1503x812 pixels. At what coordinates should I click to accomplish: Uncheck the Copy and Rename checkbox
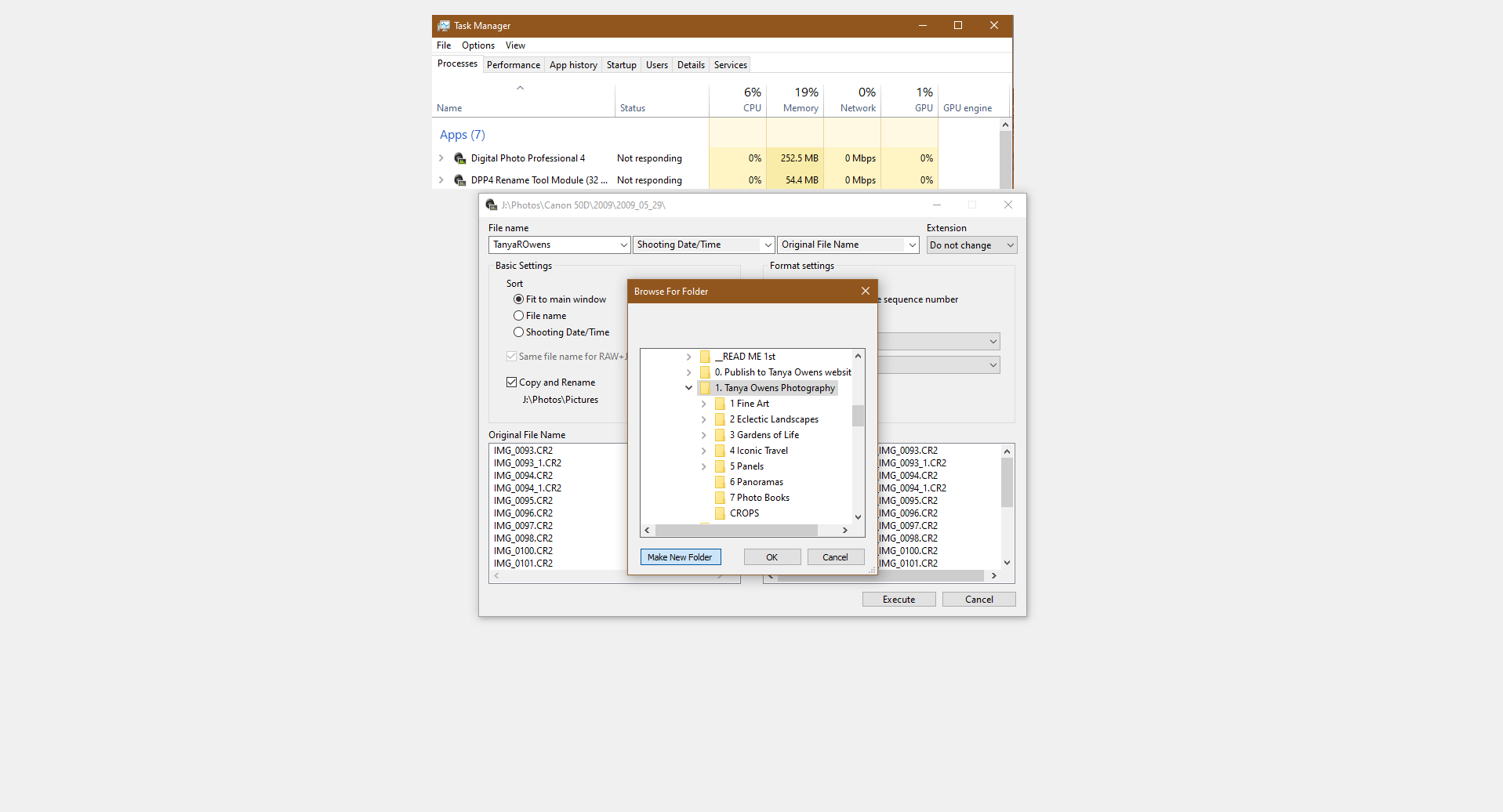pyautogui.click(x=512, y=382)
